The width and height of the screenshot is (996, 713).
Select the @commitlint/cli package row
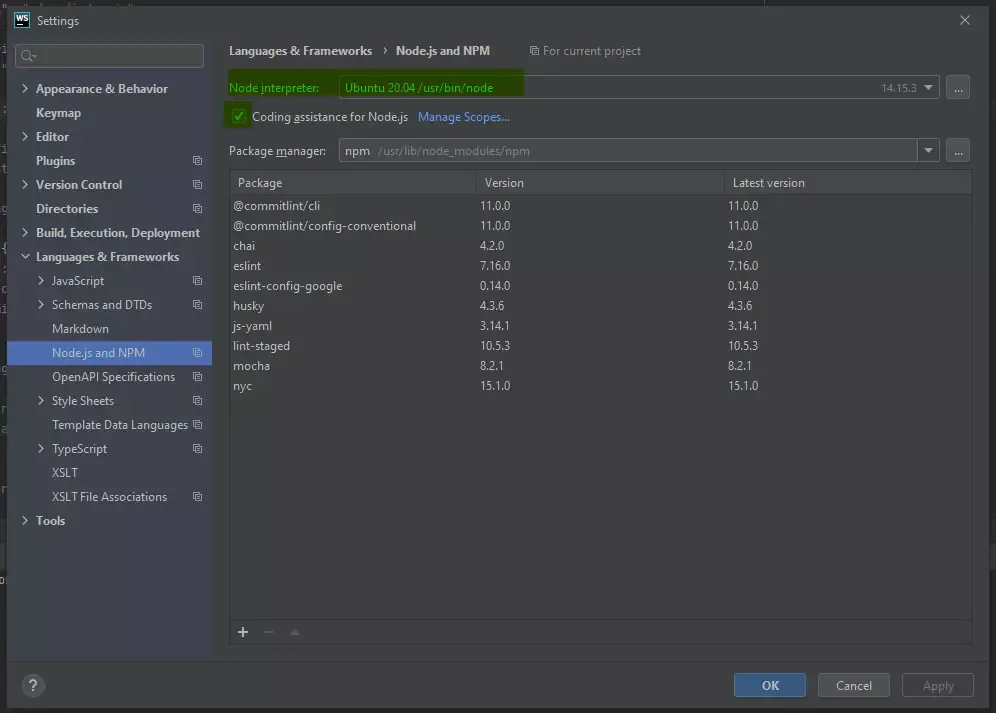pyautogui.click(x=600, y=206)
